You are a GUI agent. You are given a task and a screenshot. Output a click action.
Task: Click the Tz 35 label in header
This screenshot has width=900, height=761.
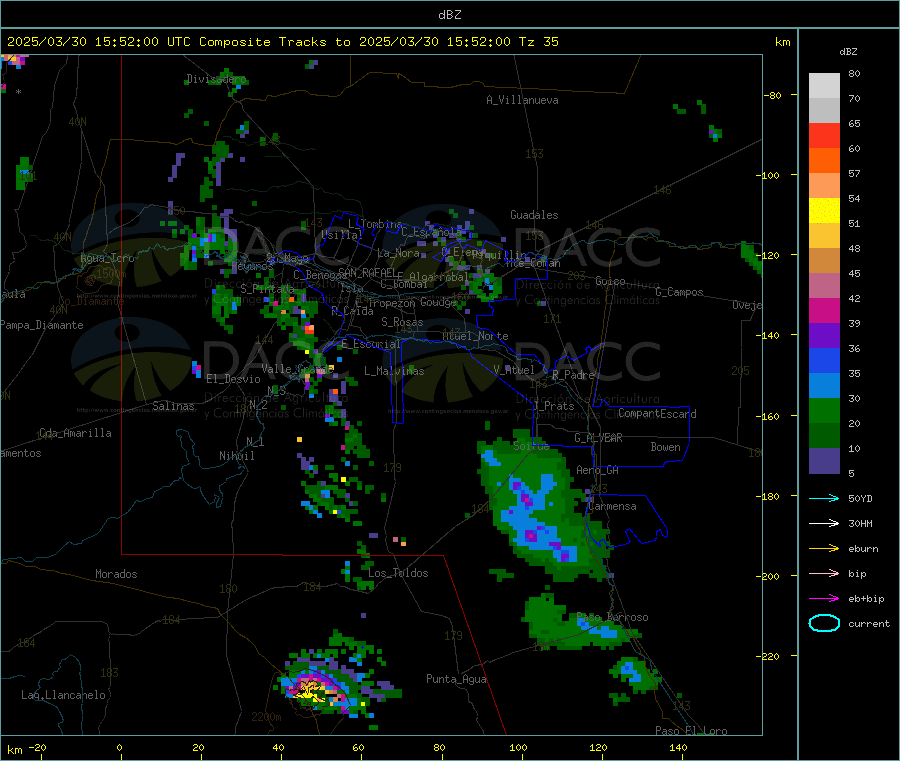click(x=538, y=42)
